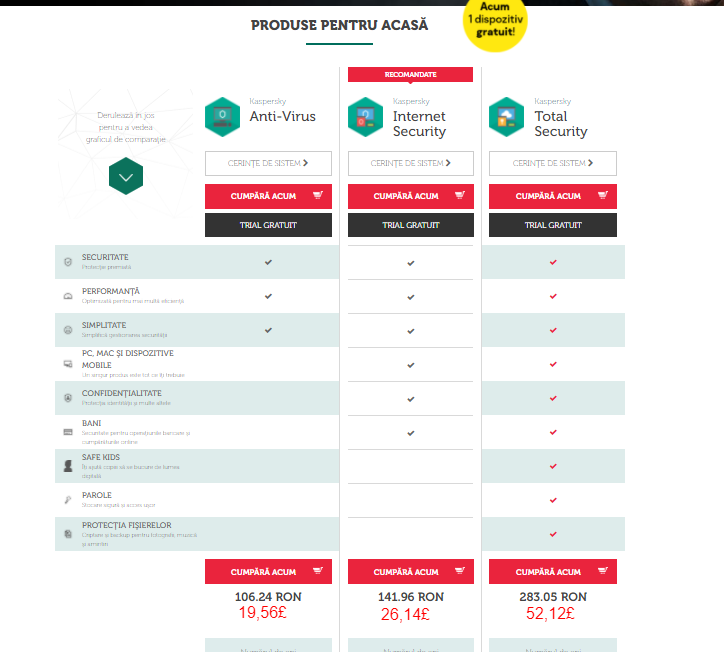724x652 pixels.
Task: Click the Protecția fișierelor files icon
Action: pos(68,535)
